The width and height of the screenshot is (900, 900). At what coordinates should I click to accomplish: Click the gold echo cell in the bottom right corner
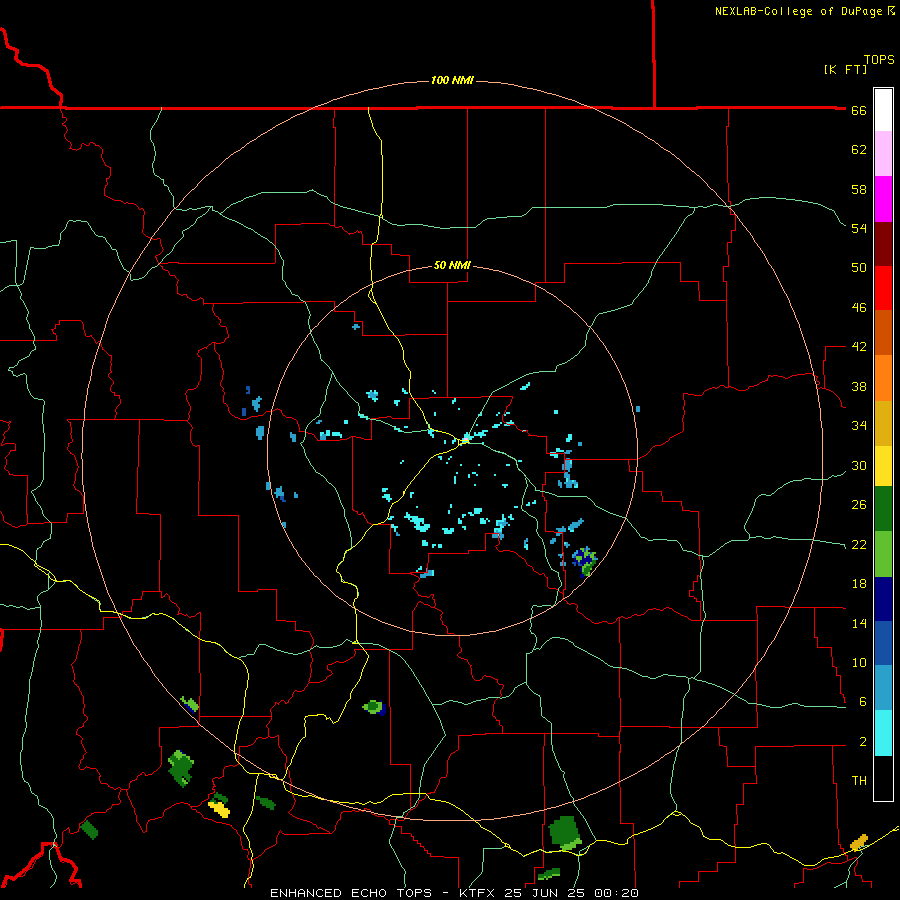[859, 843]
